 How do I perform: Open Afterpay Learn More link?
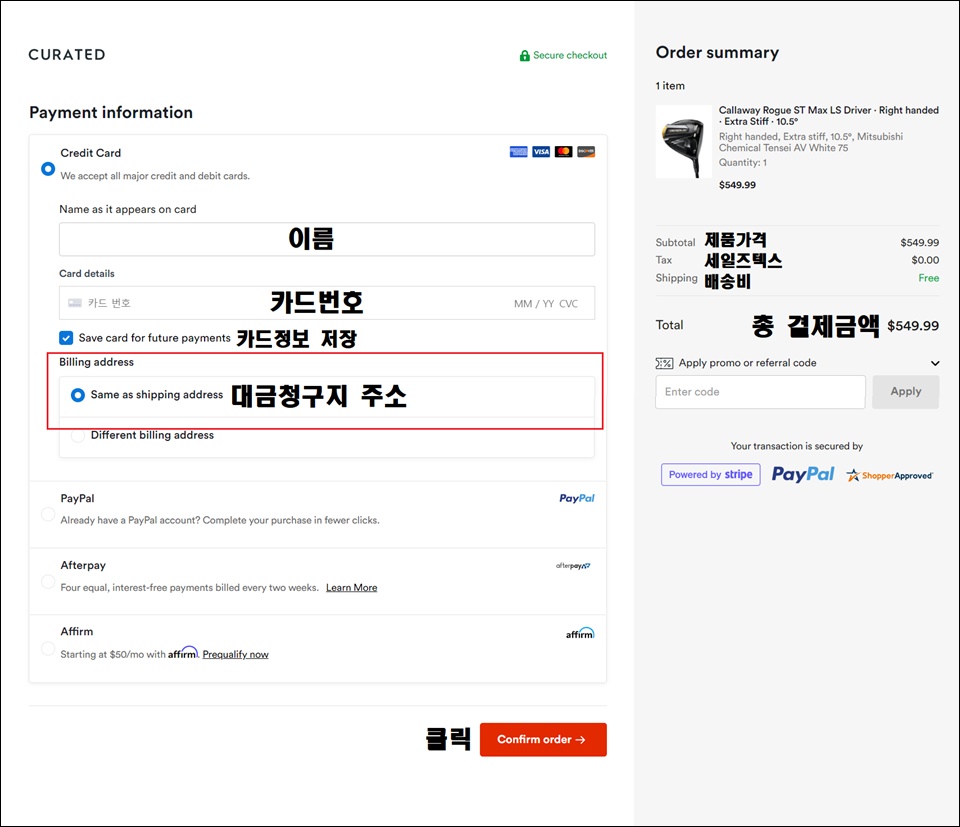click(351, 588)
